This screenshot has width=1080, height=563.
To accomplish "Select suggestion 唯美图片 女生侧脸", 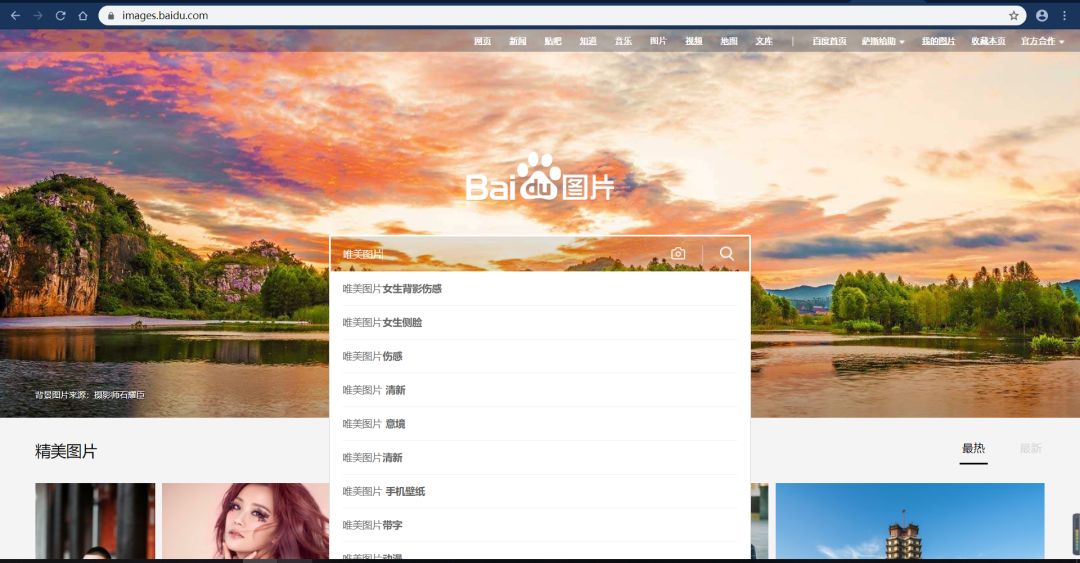I will click(x=539, y=323).
